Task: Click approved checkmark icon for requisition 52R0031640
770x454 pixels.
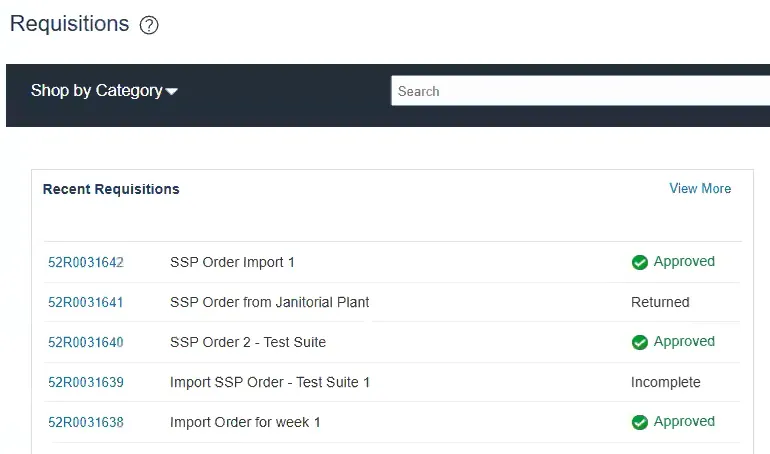Action: pyautogui.click(x=640, y=342)
